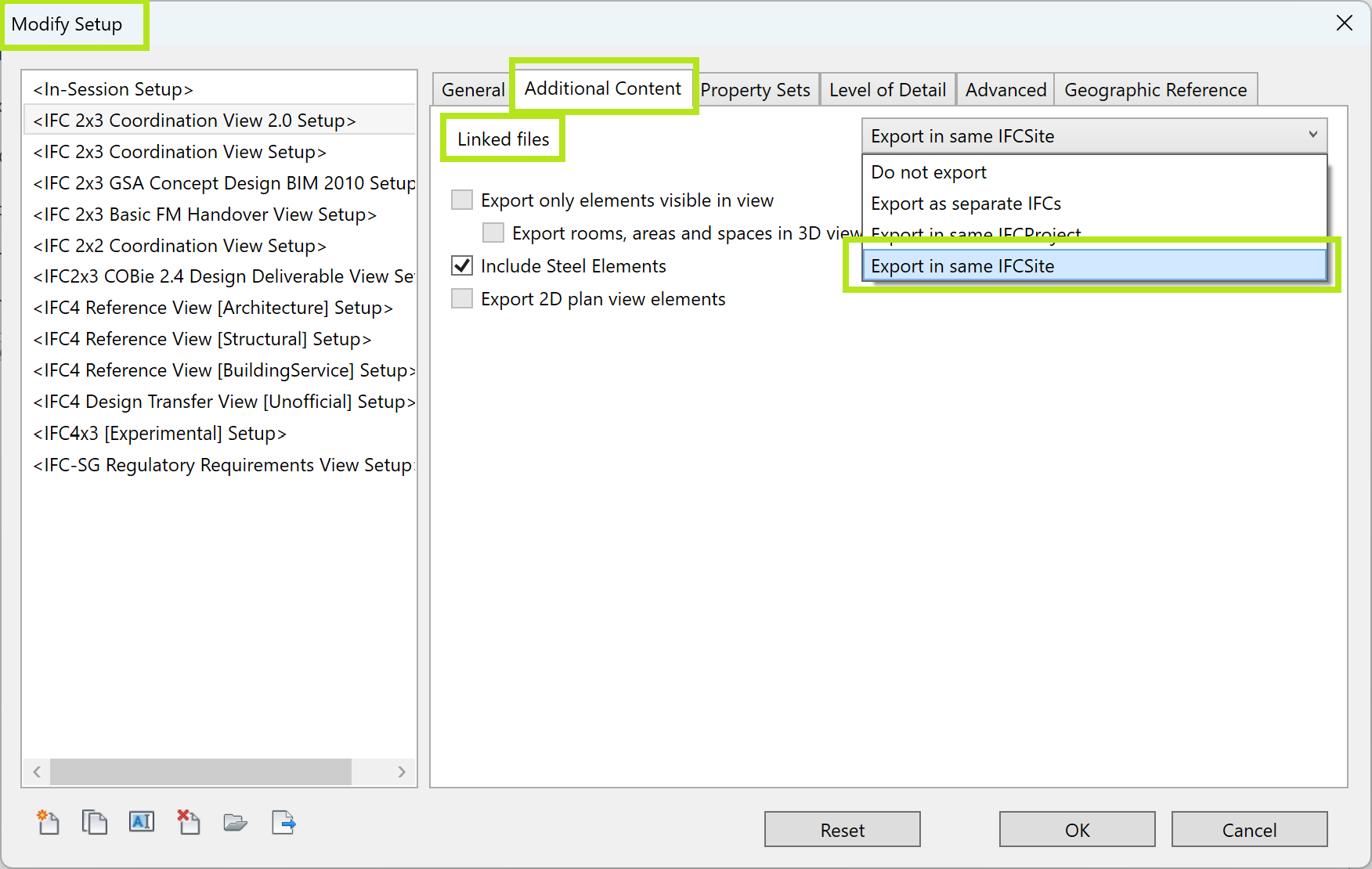Viewport: 1372px width, 869px height.
Task: Select <IFC 2x2 Coordination View Setup>
Action: tap(219, 246)
